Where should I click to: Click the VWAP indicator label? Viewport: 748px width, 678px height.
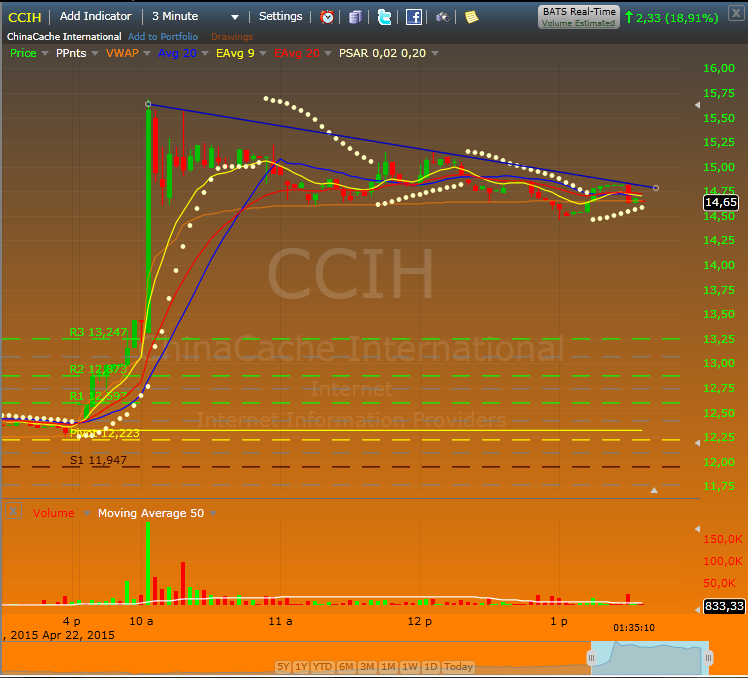coord(122,53)
